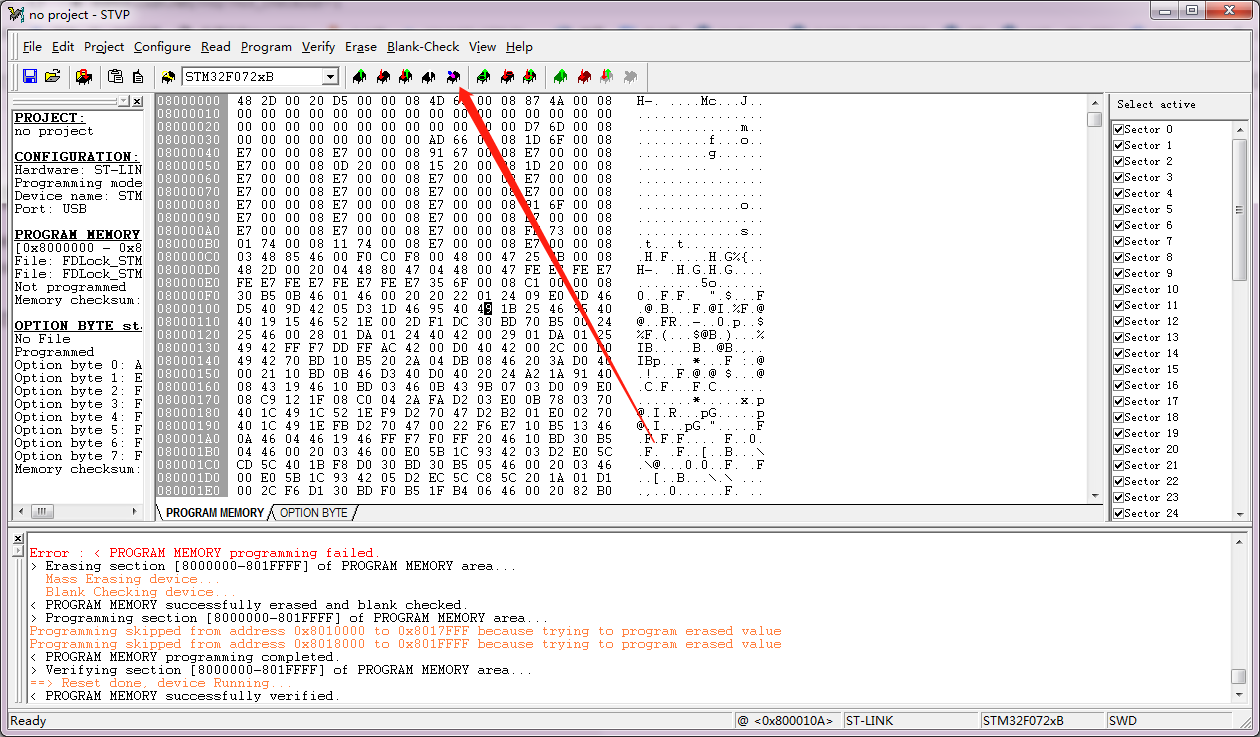Uncheck Sector 15 checkbox
1260x737 pixels.
(x=1118, y=369)
